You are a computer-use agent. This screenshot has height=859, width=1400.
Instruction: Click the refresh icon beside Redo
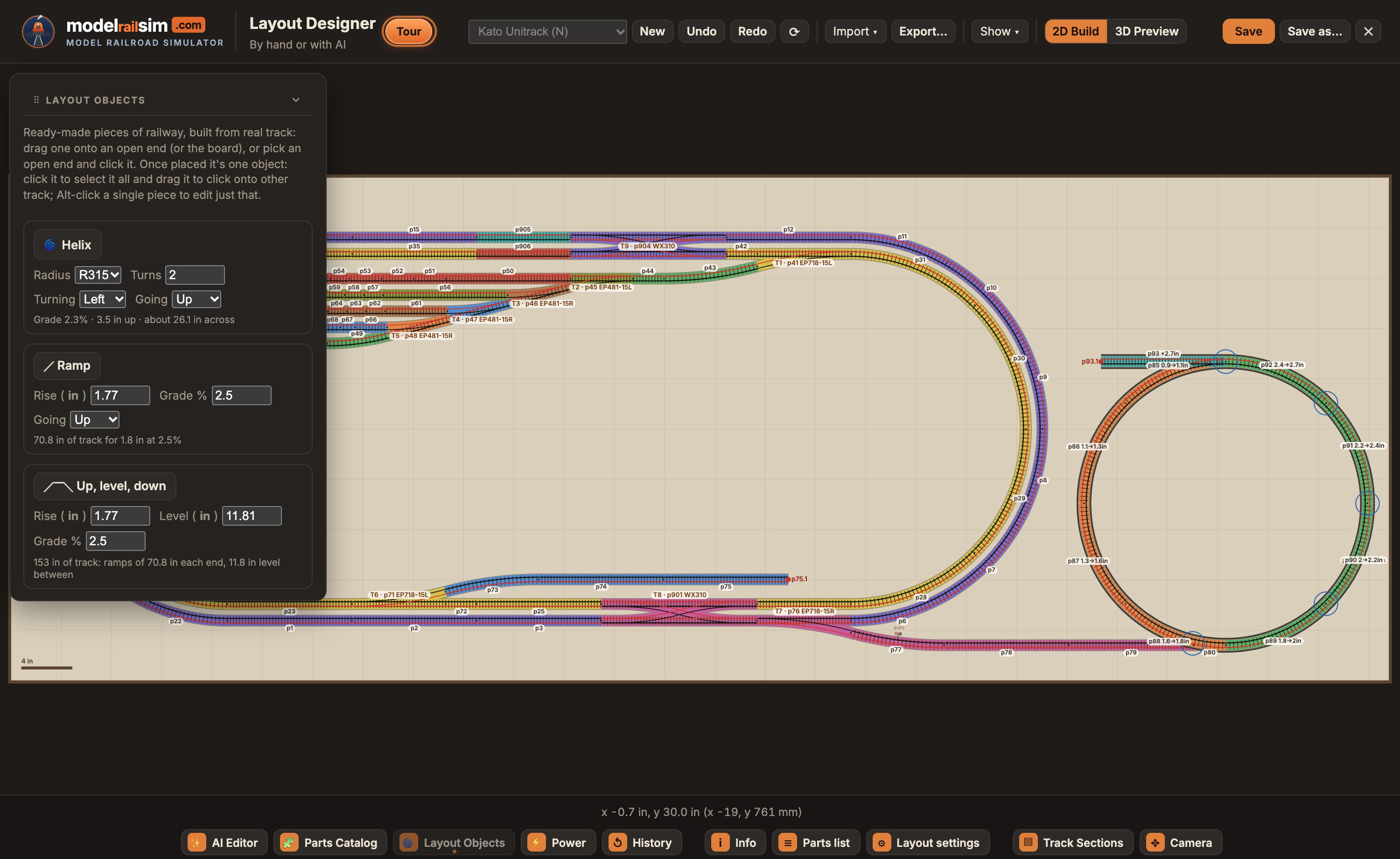pos(794,31)
